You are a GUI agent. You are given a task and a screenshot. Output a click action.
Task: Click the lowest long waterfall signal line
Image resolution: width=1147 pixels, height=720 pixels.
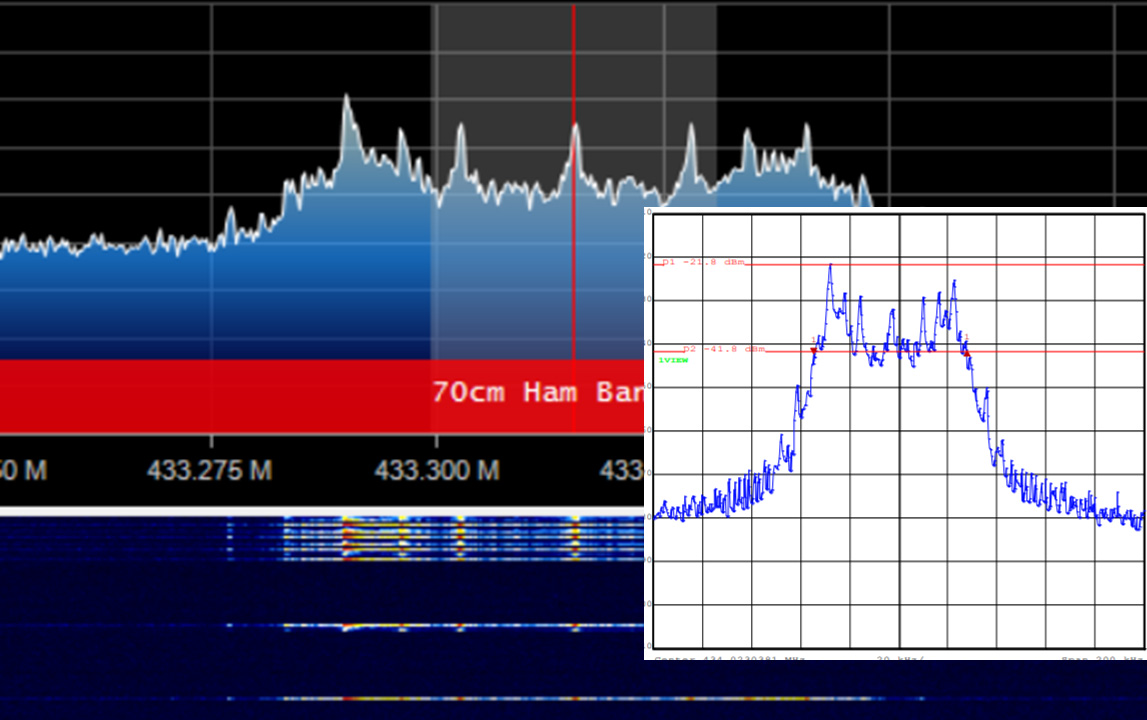tap(549, 699)
